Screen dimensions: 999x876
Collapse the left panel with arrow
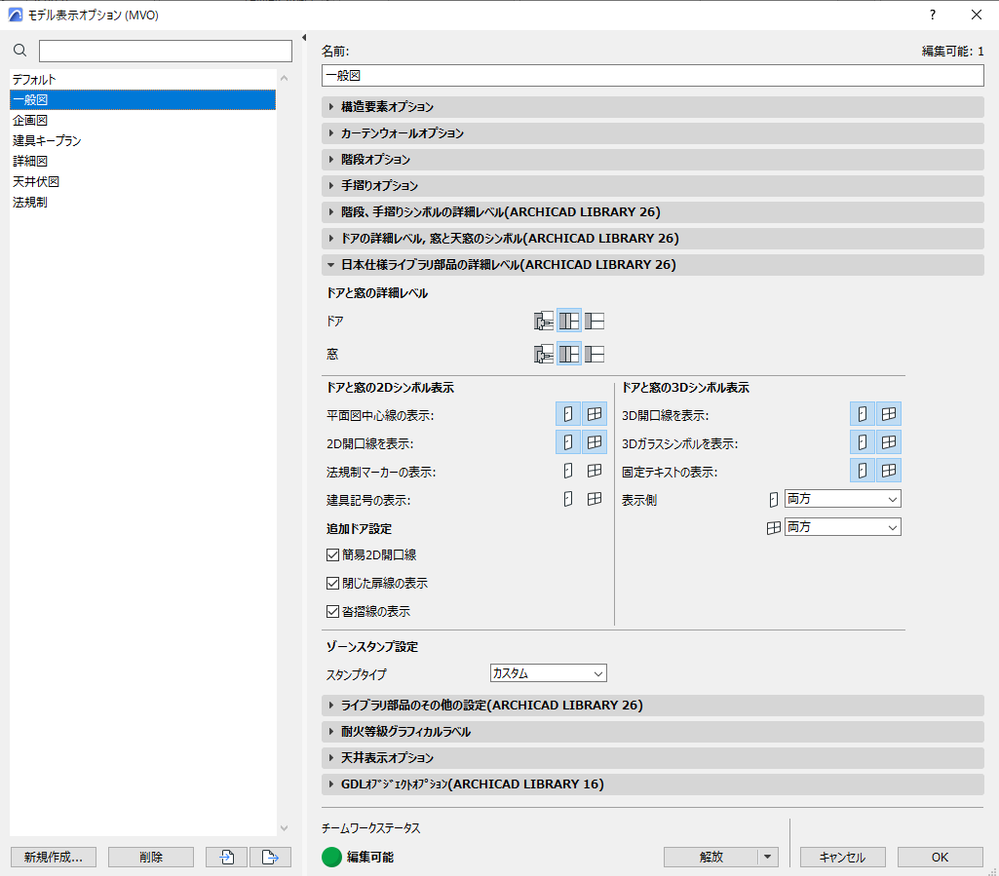pyautogui.click(x=304, y=38)
